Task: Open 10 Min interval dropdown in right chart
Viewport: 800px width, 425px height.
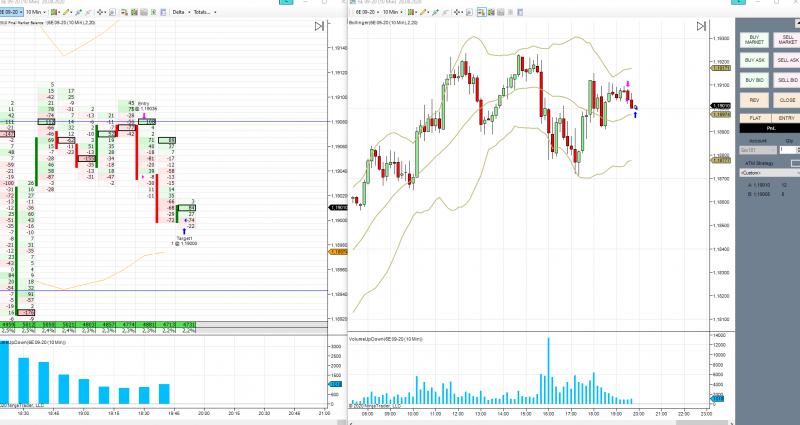Action: click(x=392, y=12)
